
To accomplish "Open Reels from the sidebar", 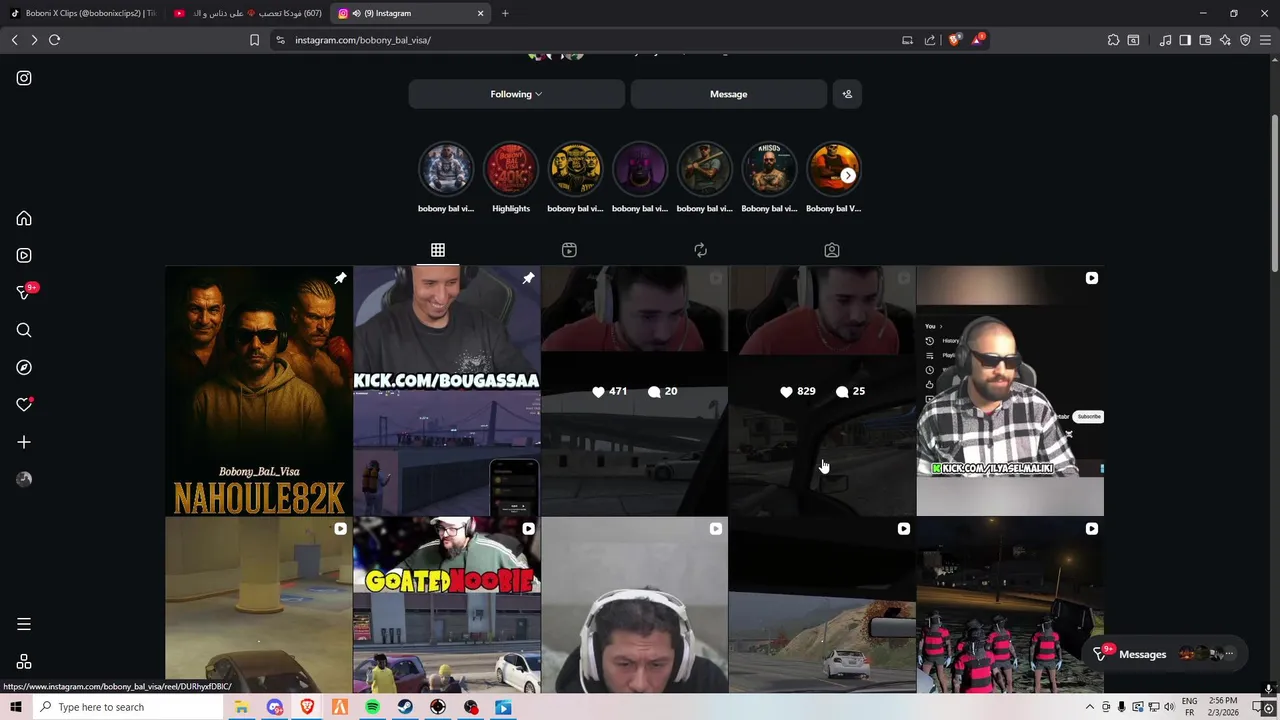I will 24,255.
